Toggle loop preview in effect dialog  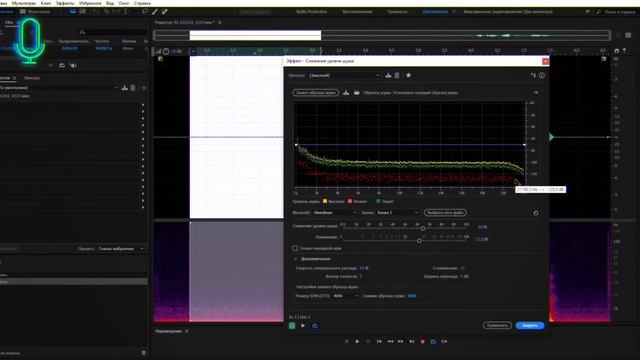coord(315,326)
